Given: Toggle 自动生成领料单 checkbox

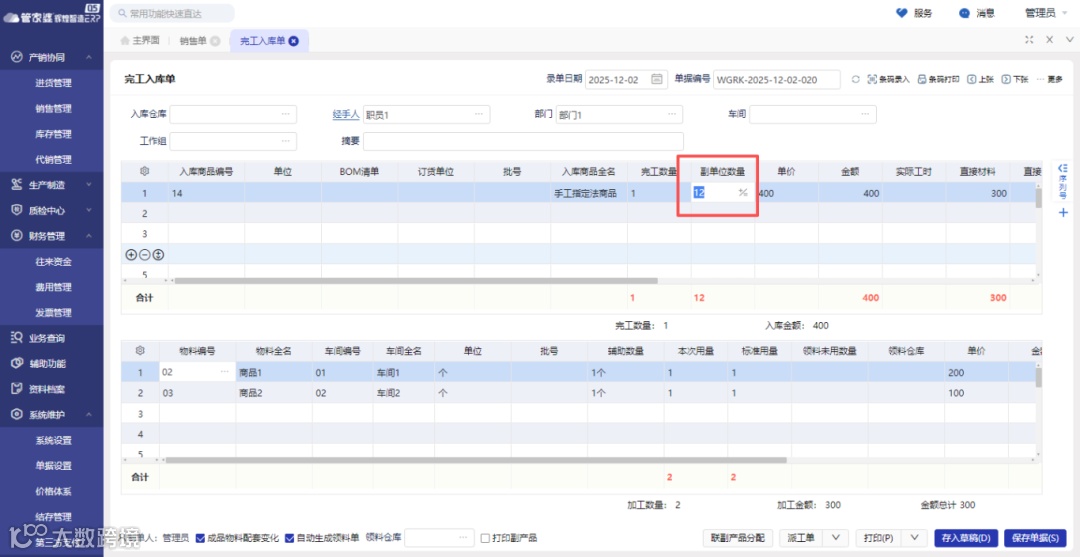Looking at the screenshot, I should click(x=289, y=538).
